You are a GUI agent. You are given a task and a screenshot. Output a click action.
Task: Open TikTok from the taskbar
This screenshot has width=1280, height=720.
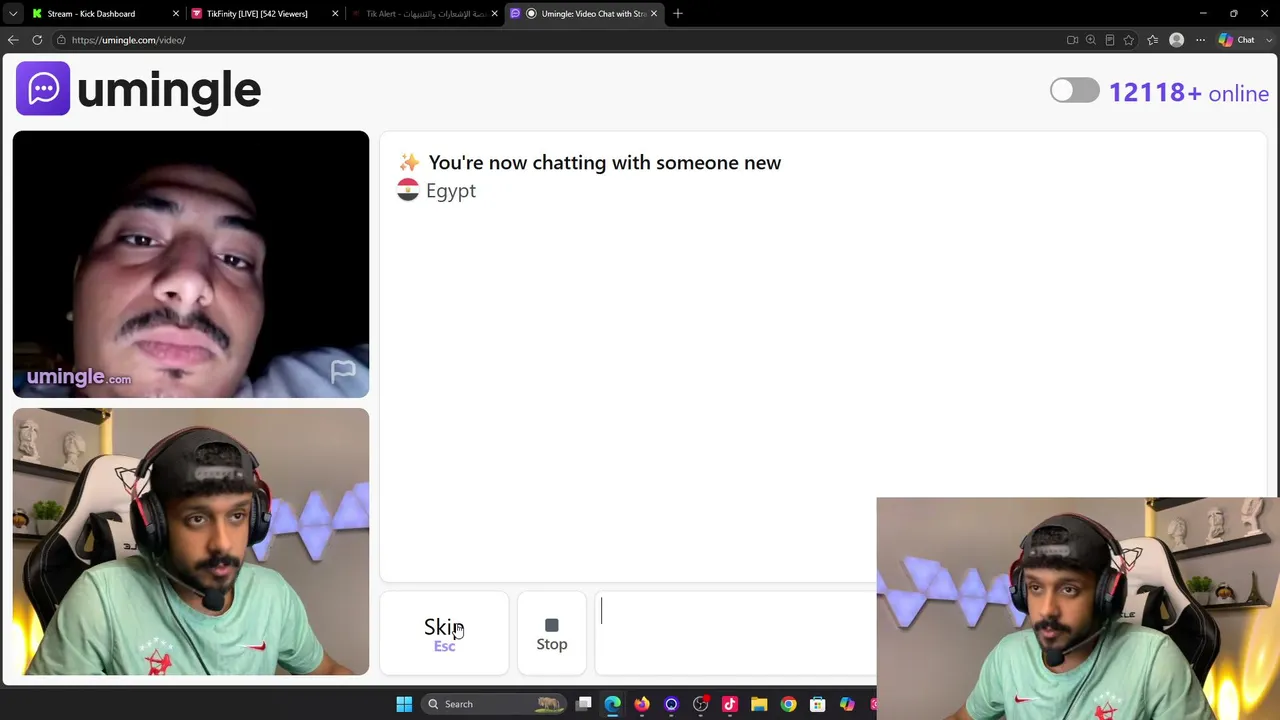click(730, 704)
